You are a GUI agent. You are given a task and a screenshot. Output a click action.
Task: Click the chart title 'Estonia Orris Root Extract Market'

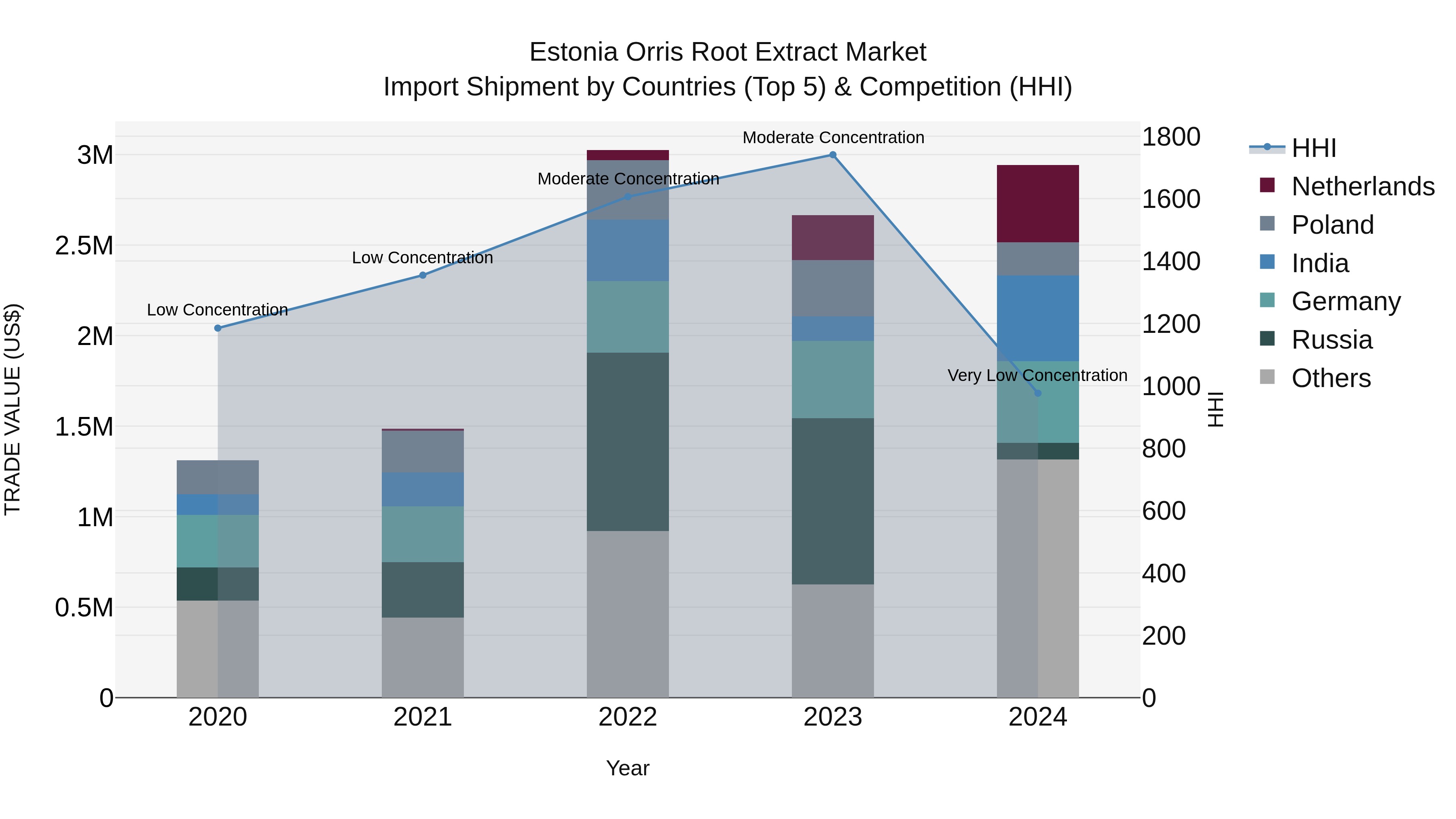[728, 52]
